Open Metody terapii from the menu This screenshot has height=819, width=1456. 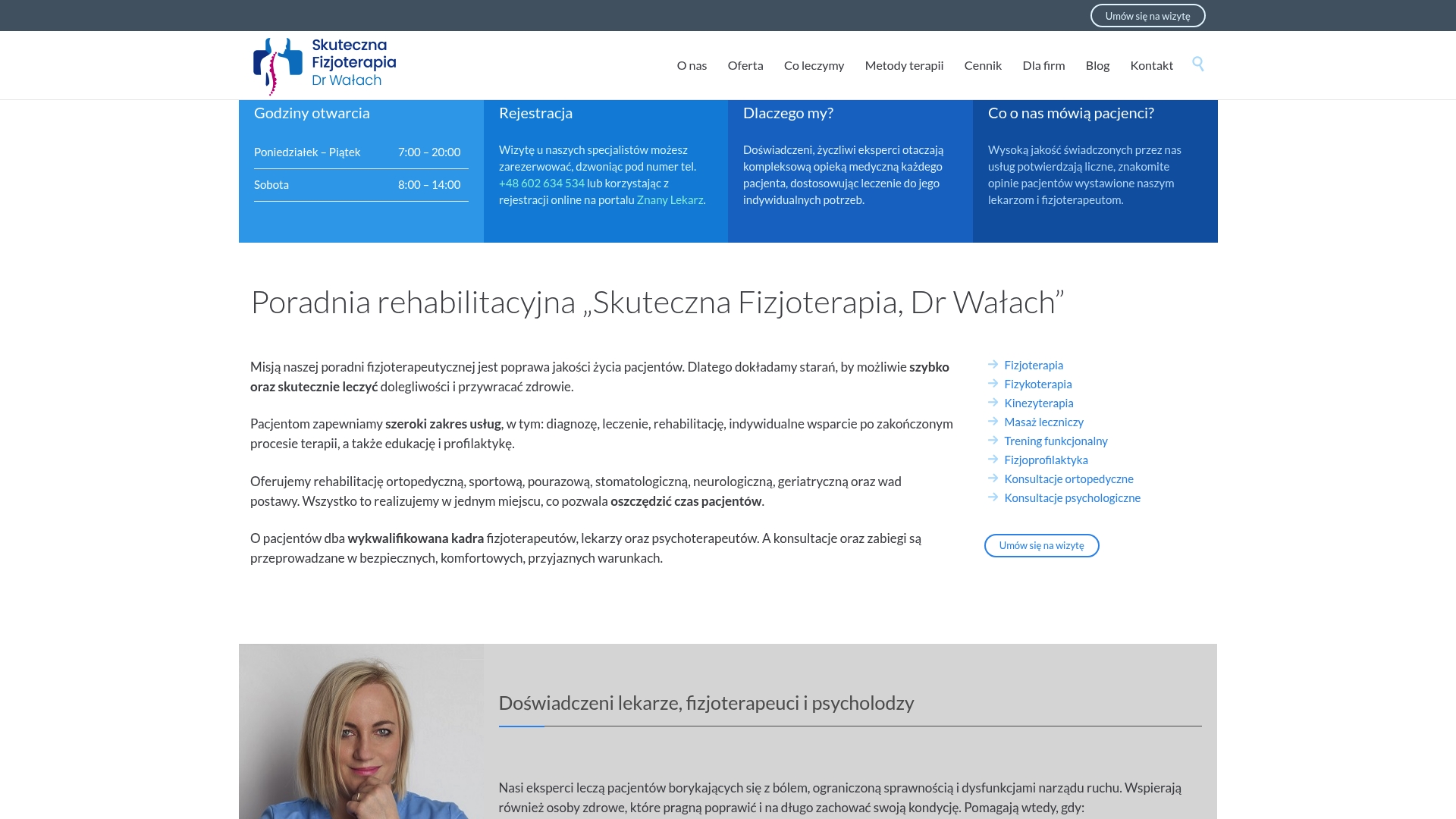(x=904, y=65)
